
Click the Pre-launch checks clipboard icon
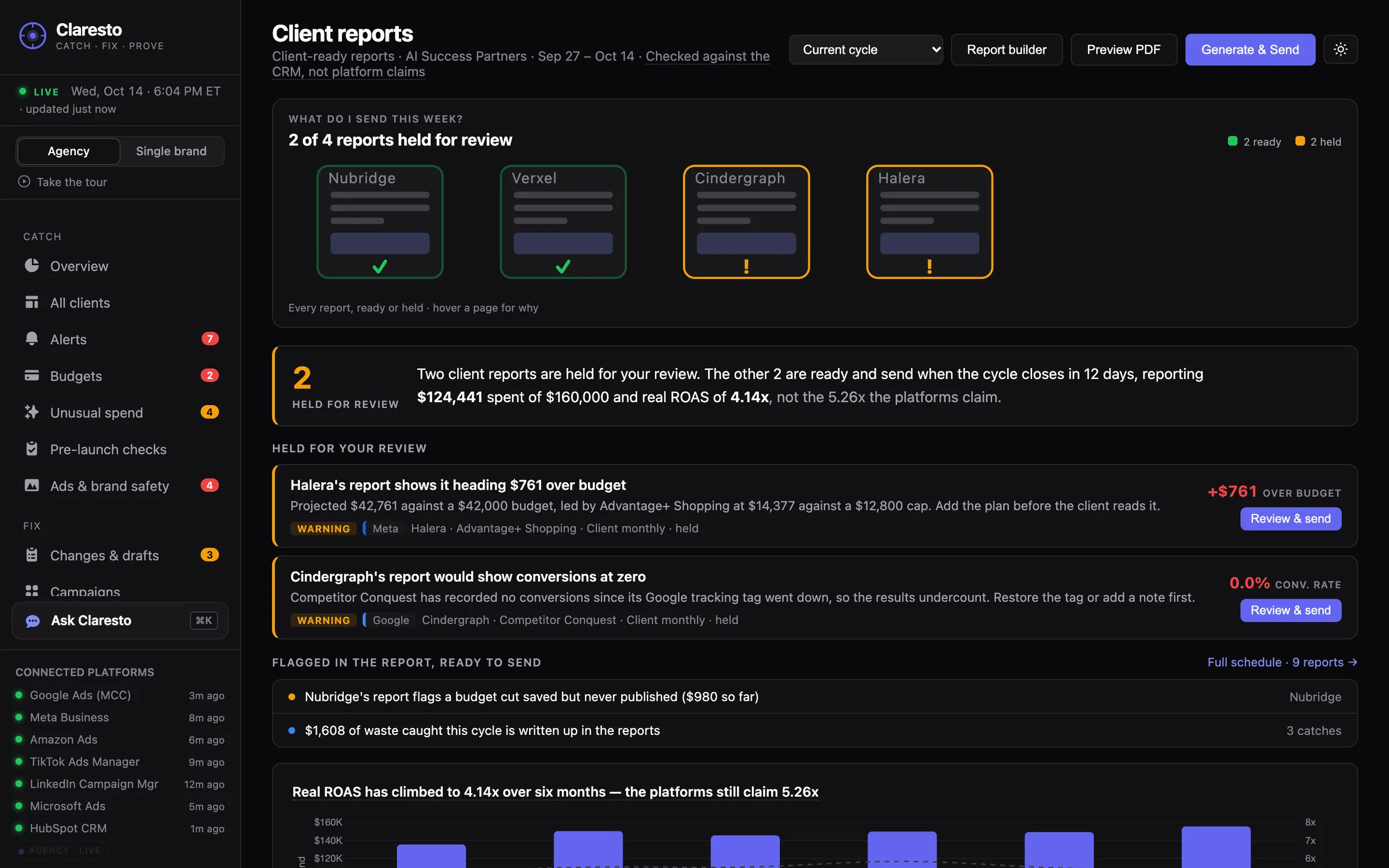tap(32, 448)
